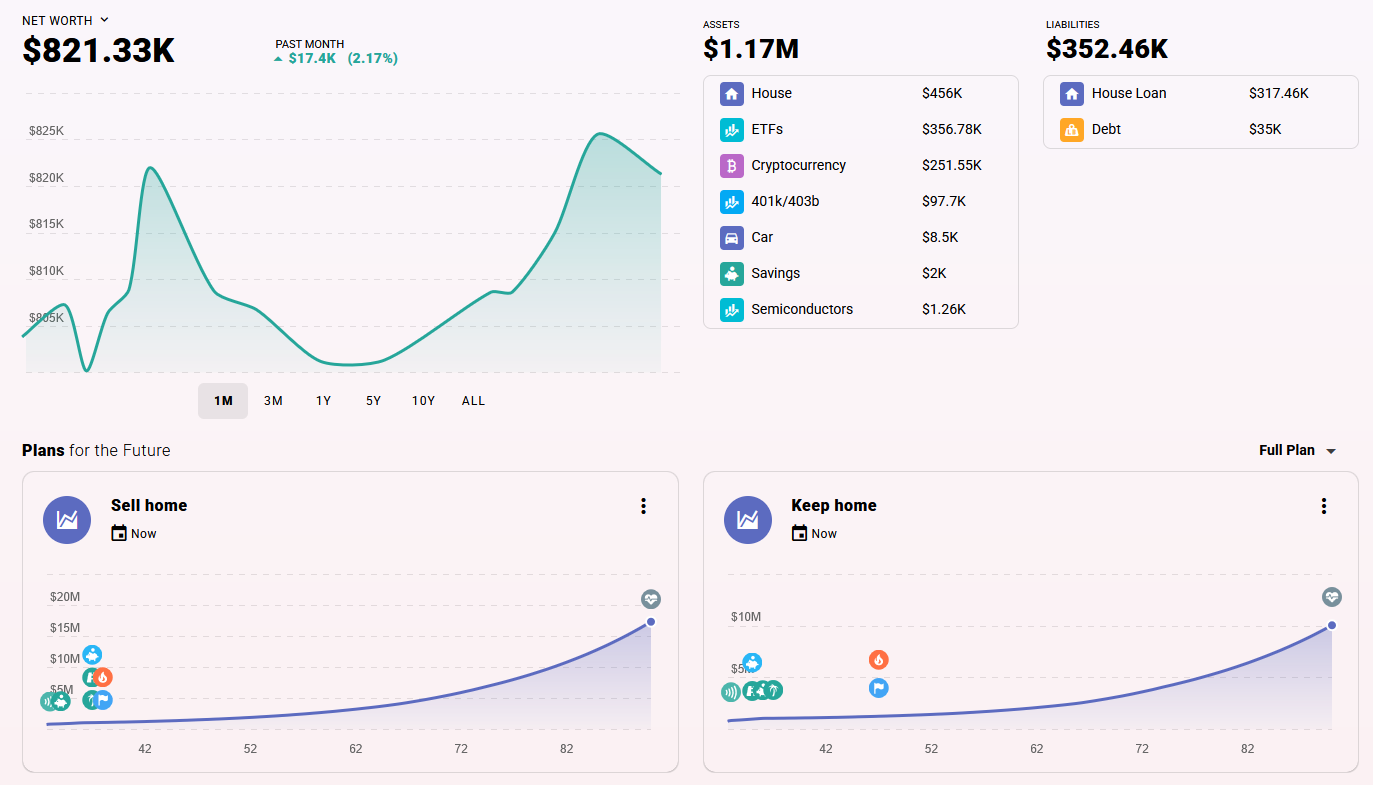
Task: Open the Sell home plan title
Action: point(149,506)
